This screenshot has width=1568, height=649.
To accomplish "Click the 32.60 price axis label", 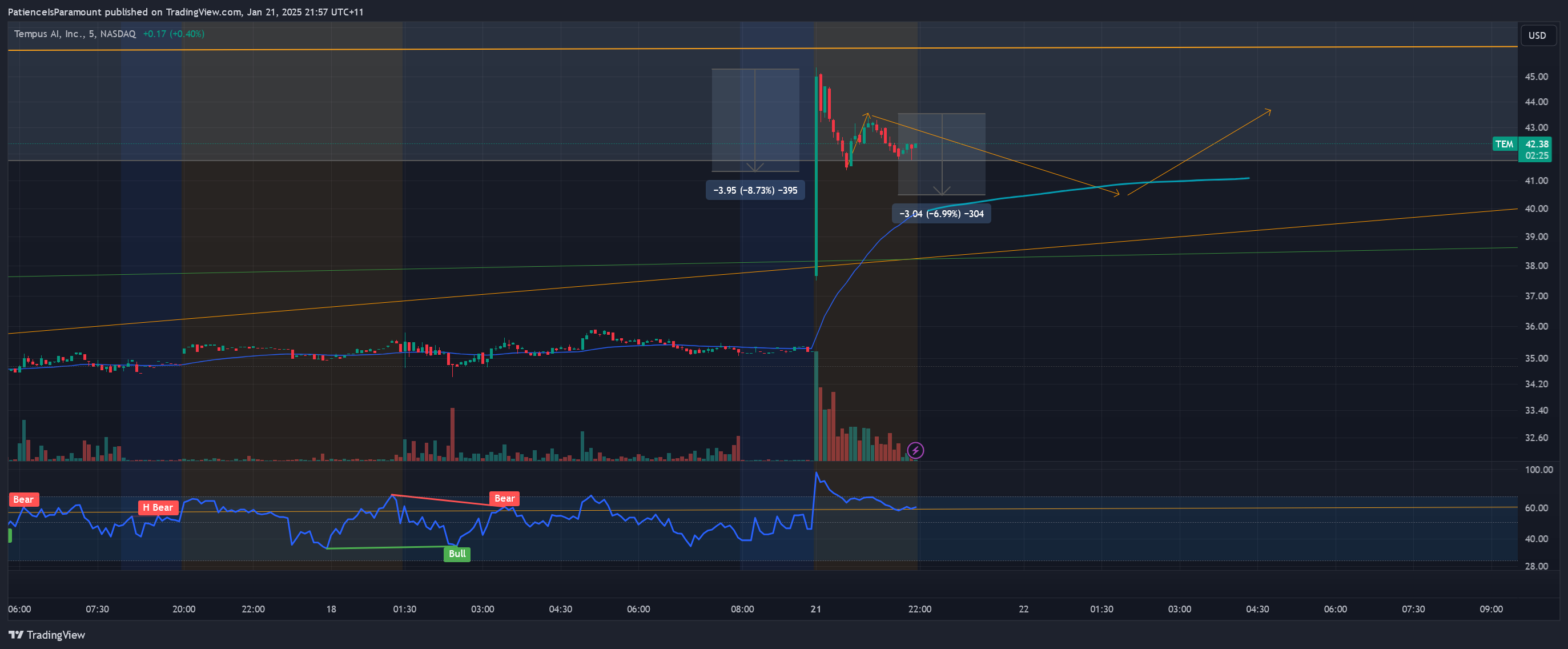I will click(1536, 438).
